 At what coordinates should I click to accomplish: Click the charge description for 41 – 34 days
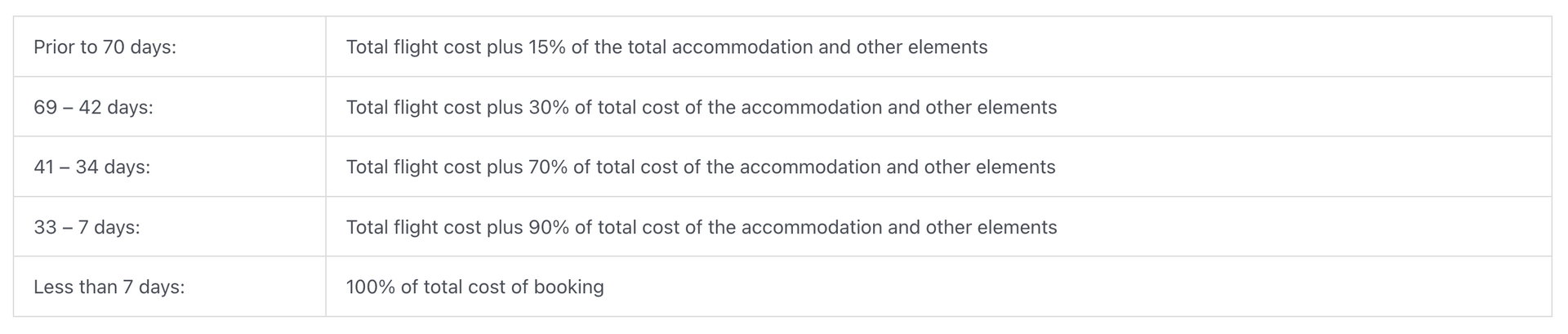point(700,167)
